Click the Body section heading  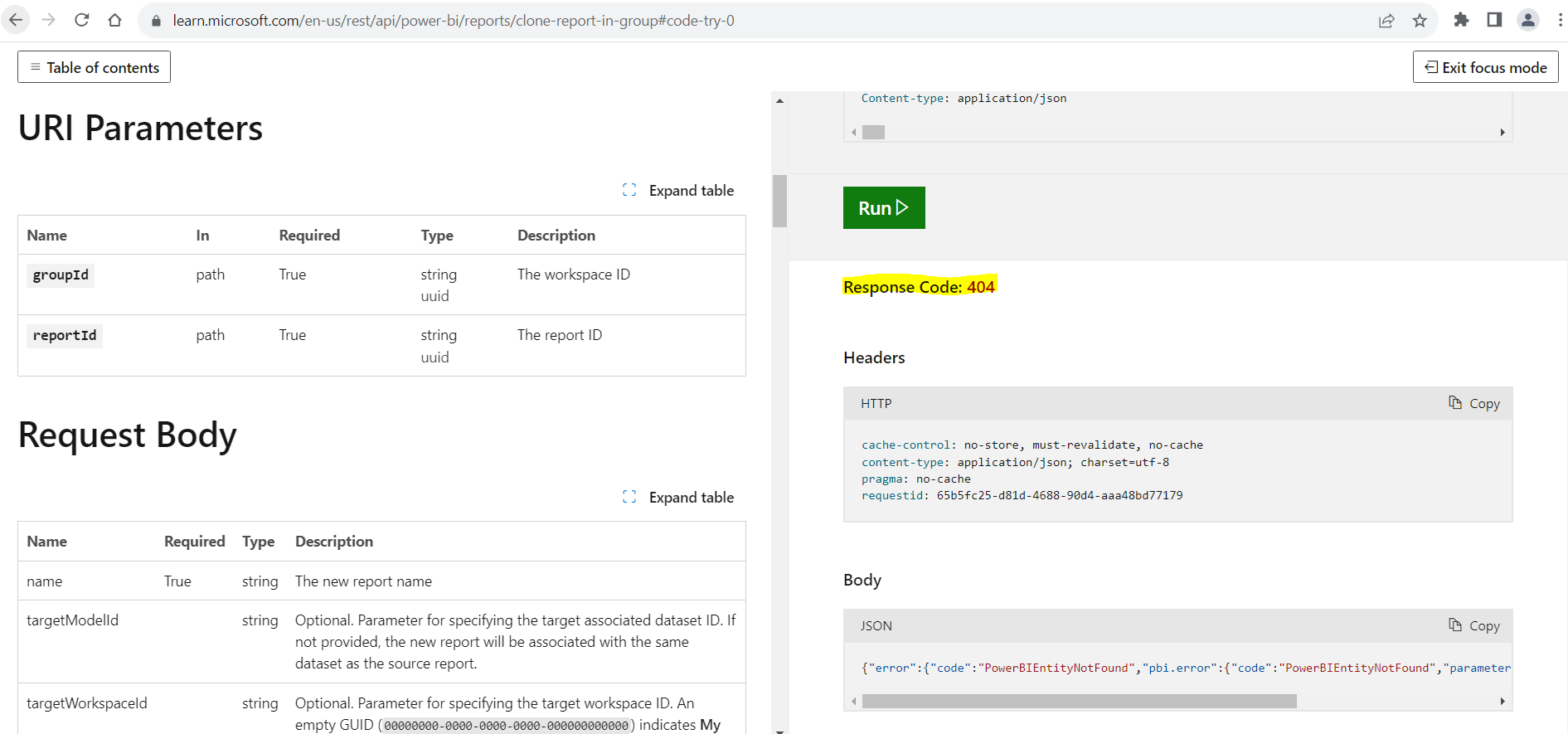point(862,580)
